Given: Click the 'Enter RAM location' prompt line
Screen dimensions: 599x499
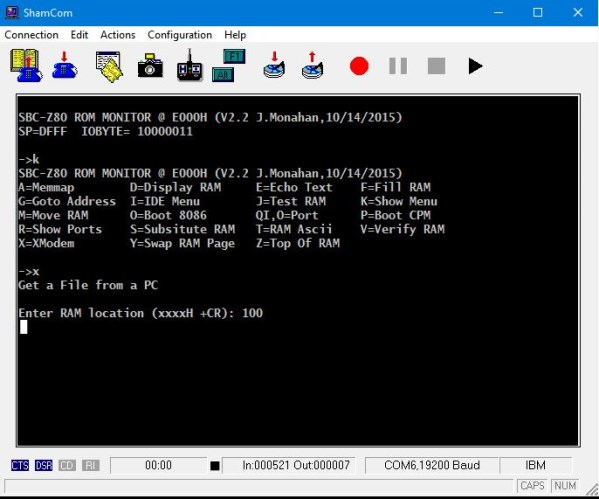Looking at the screenshot, I should 141,313.
